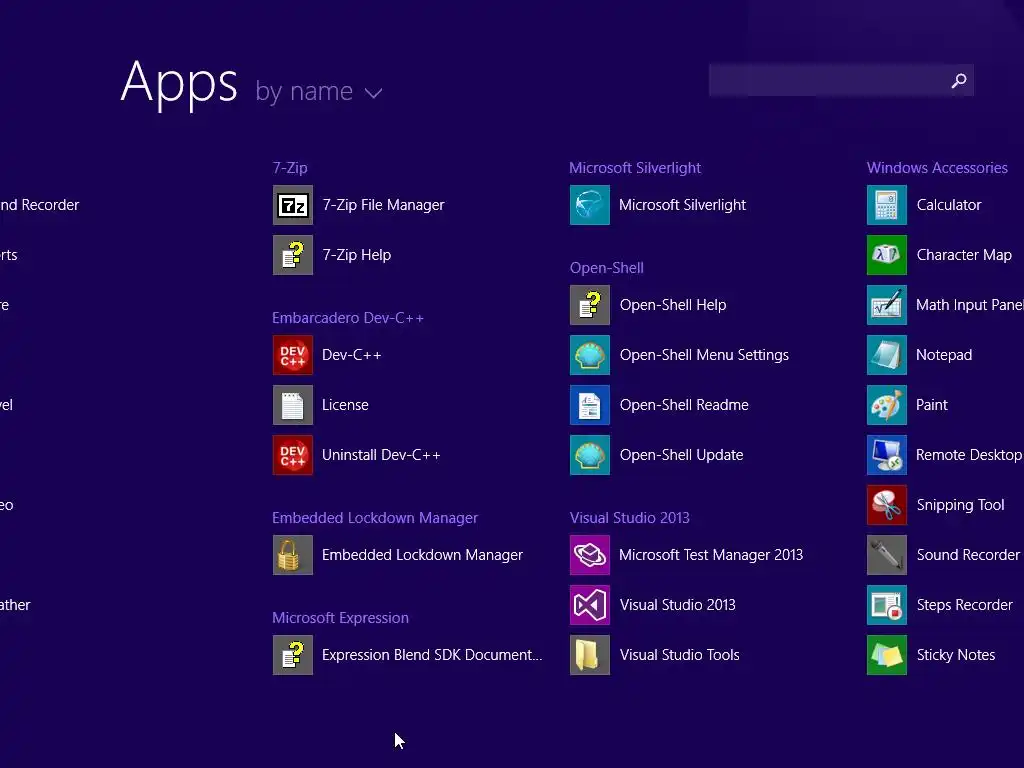
Task: Click the partially visible 'nd Recorder' entry
Action: tap(39, 205)
